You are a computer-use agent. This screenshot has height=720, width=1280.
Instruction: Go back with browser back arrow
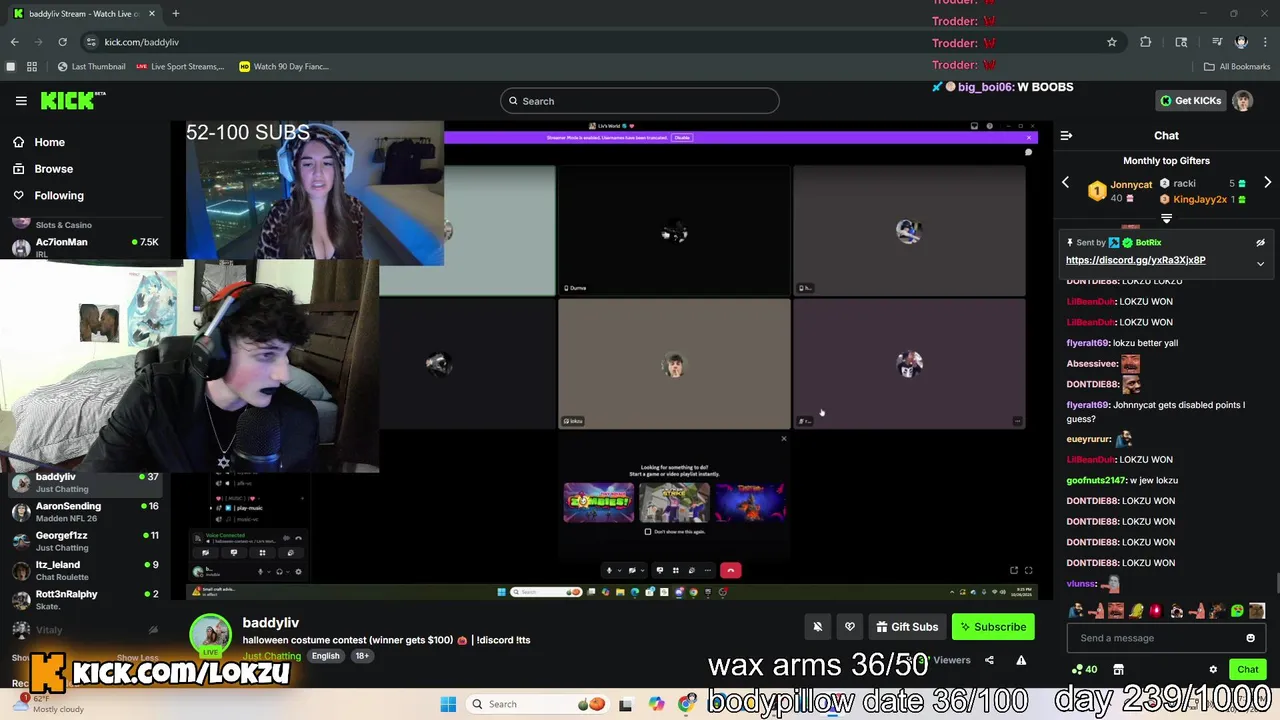coord(14,42)
